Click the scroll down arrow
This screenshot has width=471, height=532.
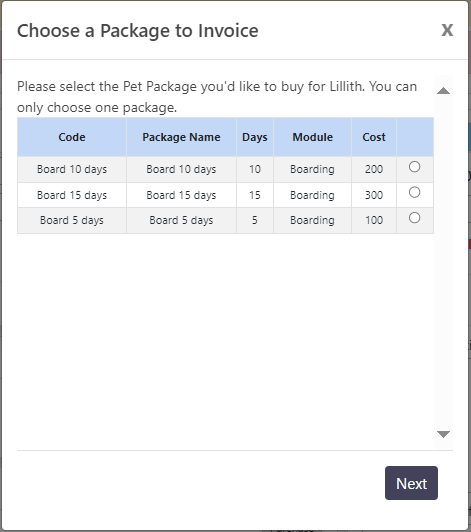point(443,434)
